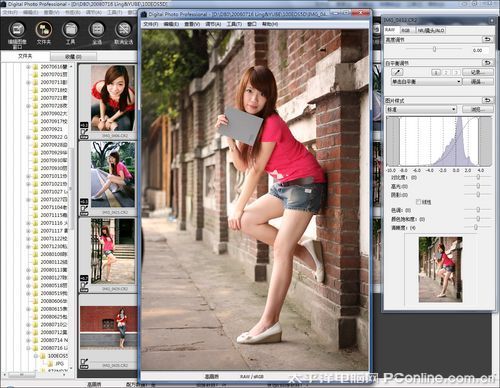Image resolution: width=500 pixels, height=388 pixels.
Task: Open Edit (编辑) menu in the front window
Action: point(171,24)
